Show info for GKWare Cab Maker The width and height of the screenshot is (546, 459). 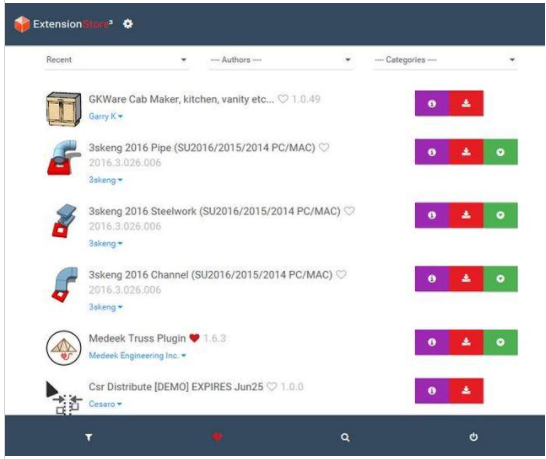coord(432,103)
